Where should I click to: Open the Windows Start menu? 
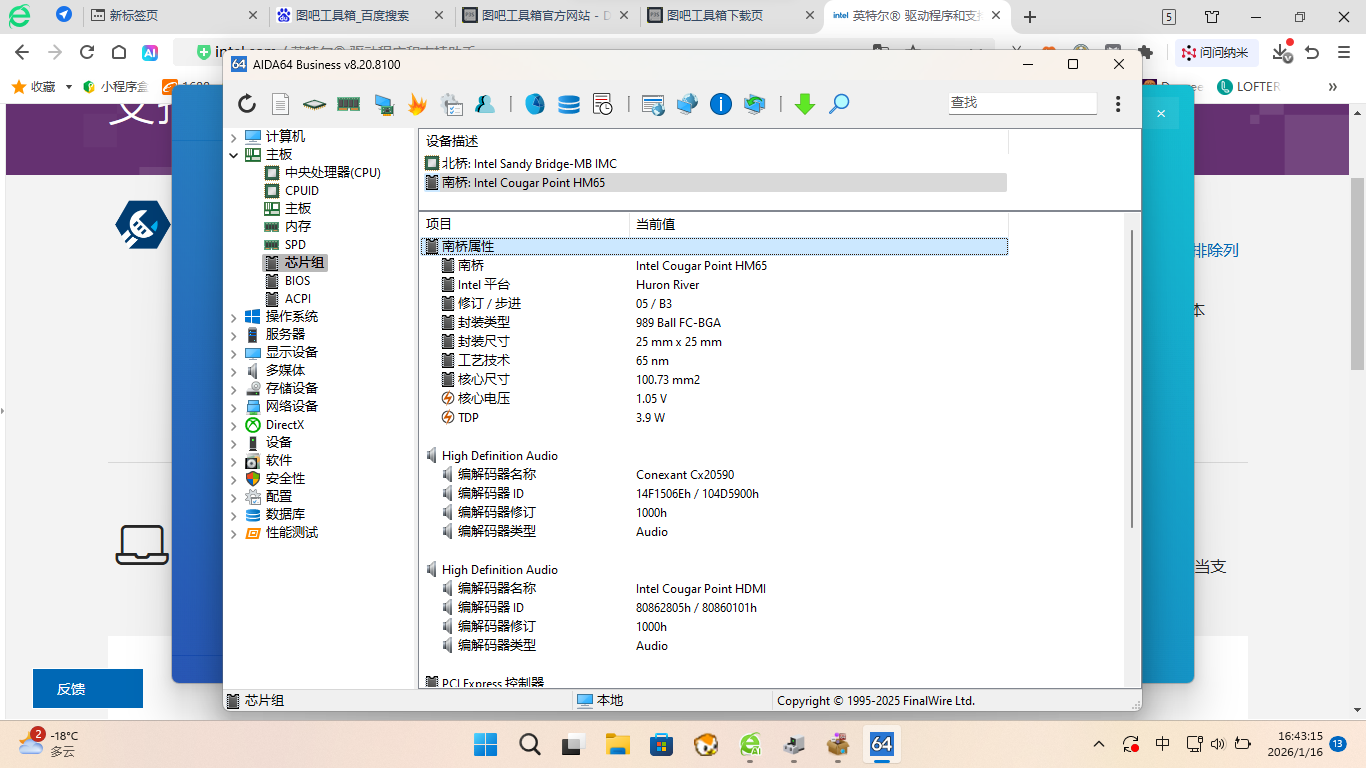485,744
